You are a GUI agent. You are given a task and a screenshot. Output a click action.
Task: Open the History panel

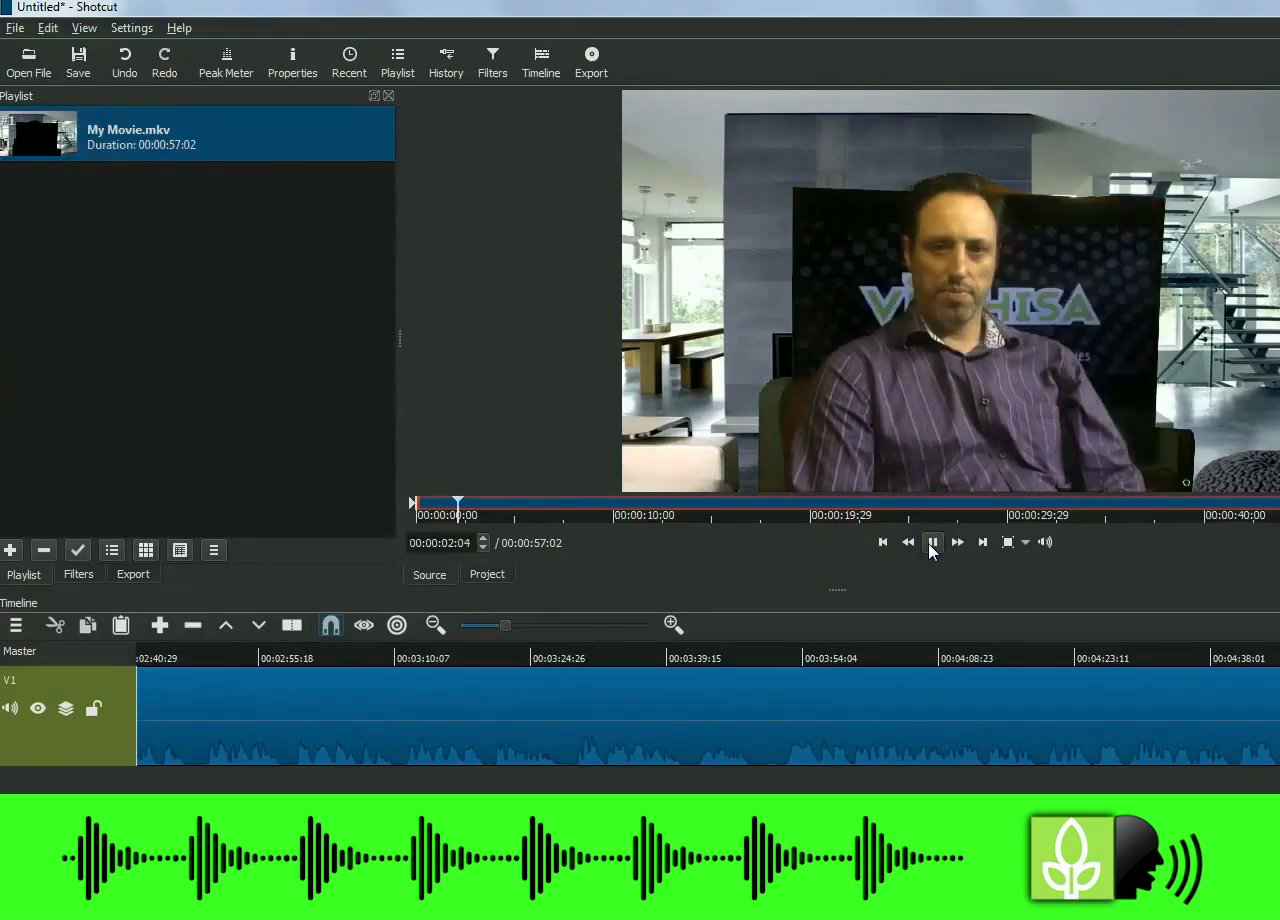(446, 62)
